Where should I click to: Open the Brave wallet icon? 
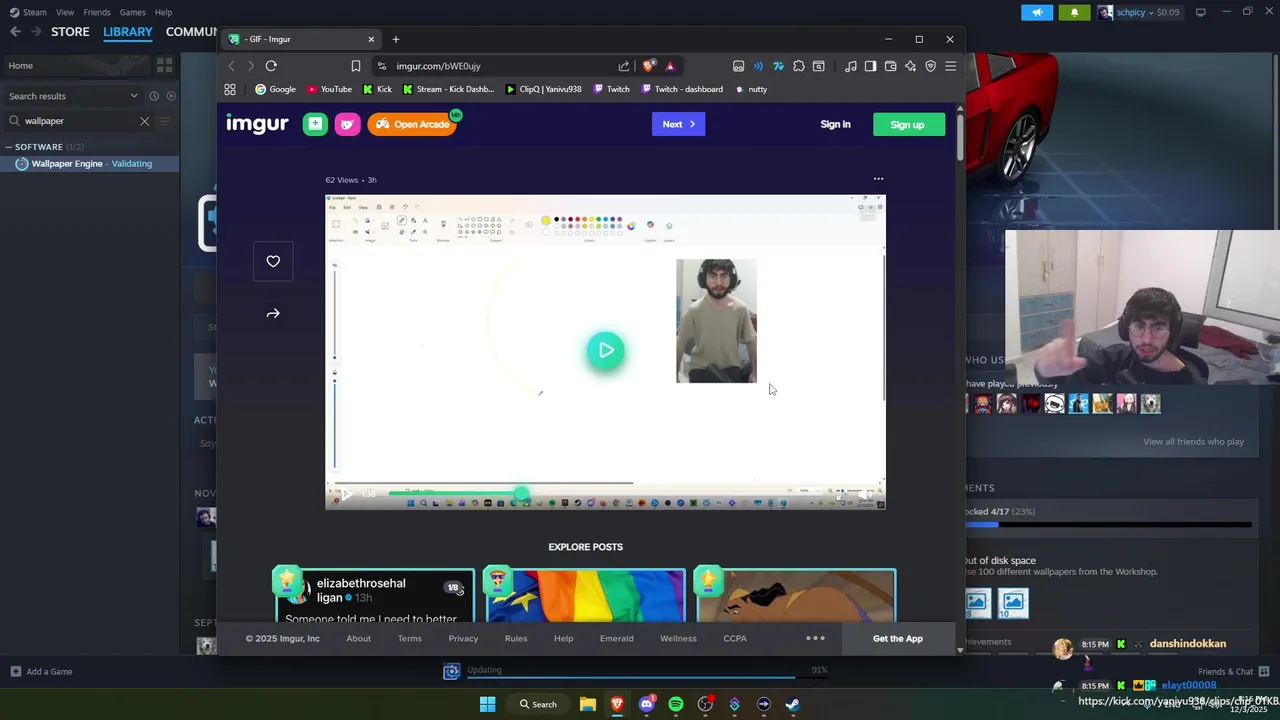click(890, 66)
